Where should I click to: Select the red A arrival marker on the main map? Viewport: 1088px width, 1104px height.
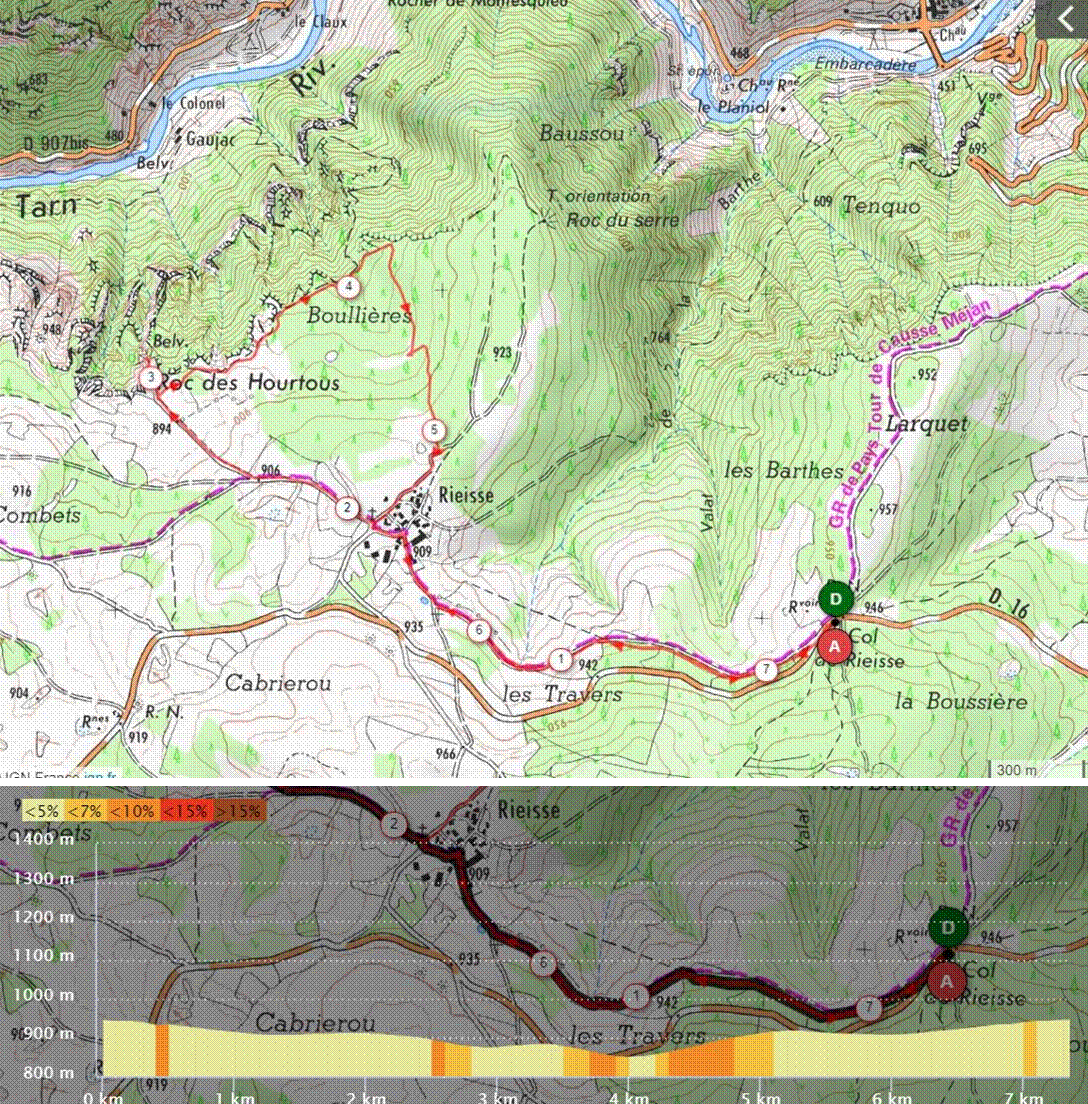[x=834, y=646]
